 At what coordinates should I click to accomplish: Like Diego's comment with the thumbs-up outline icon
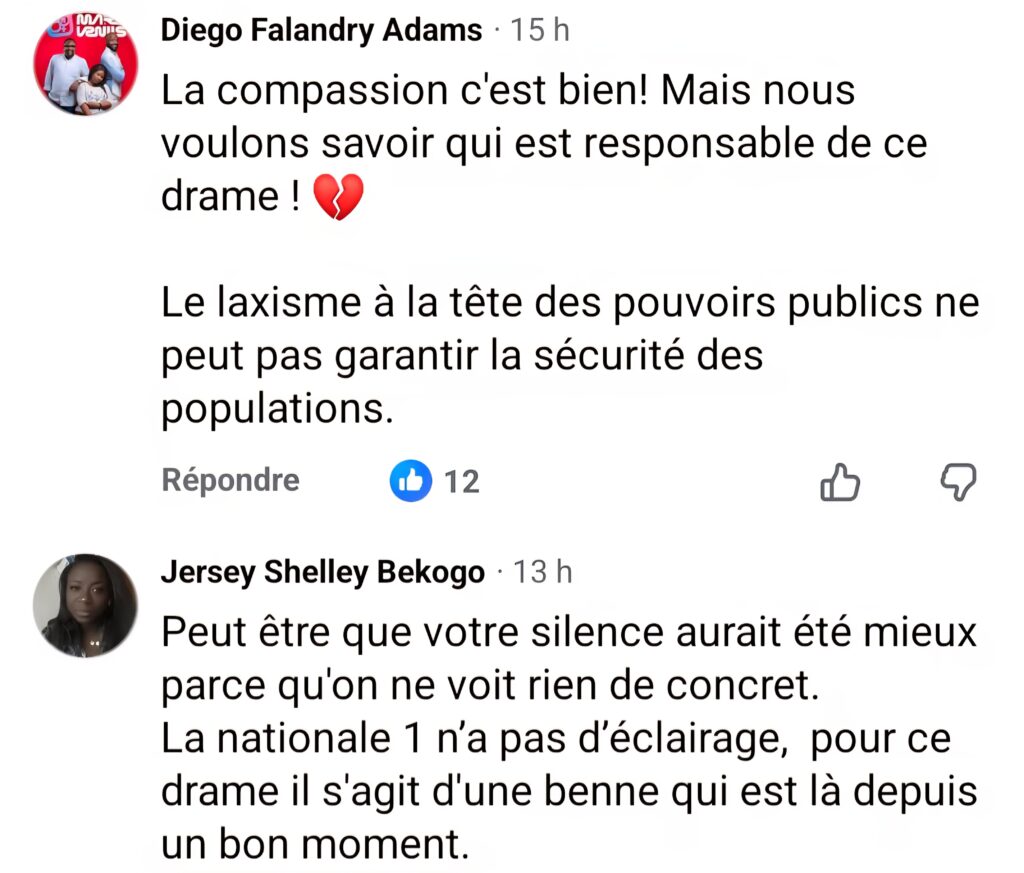(x=839, y=483)
